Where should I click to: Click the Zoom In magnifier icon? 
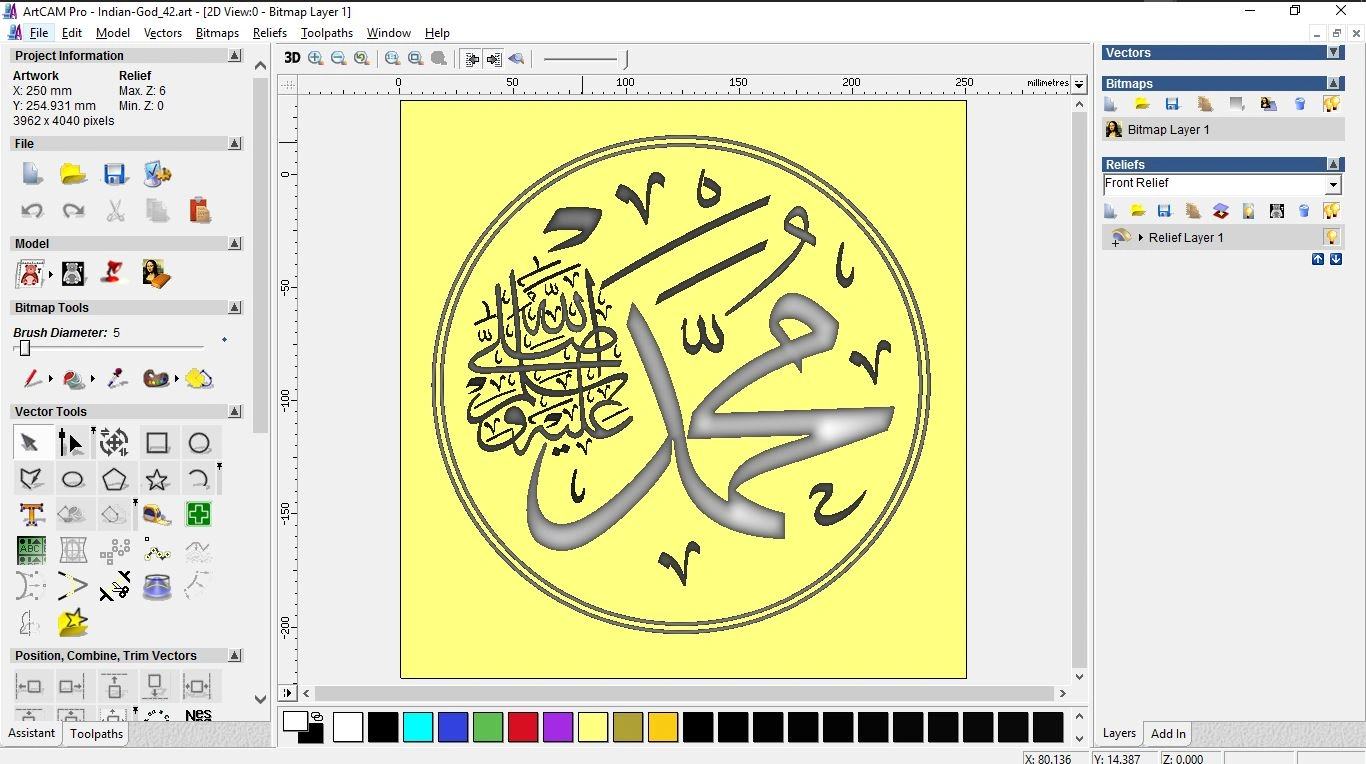pos(316,58)
